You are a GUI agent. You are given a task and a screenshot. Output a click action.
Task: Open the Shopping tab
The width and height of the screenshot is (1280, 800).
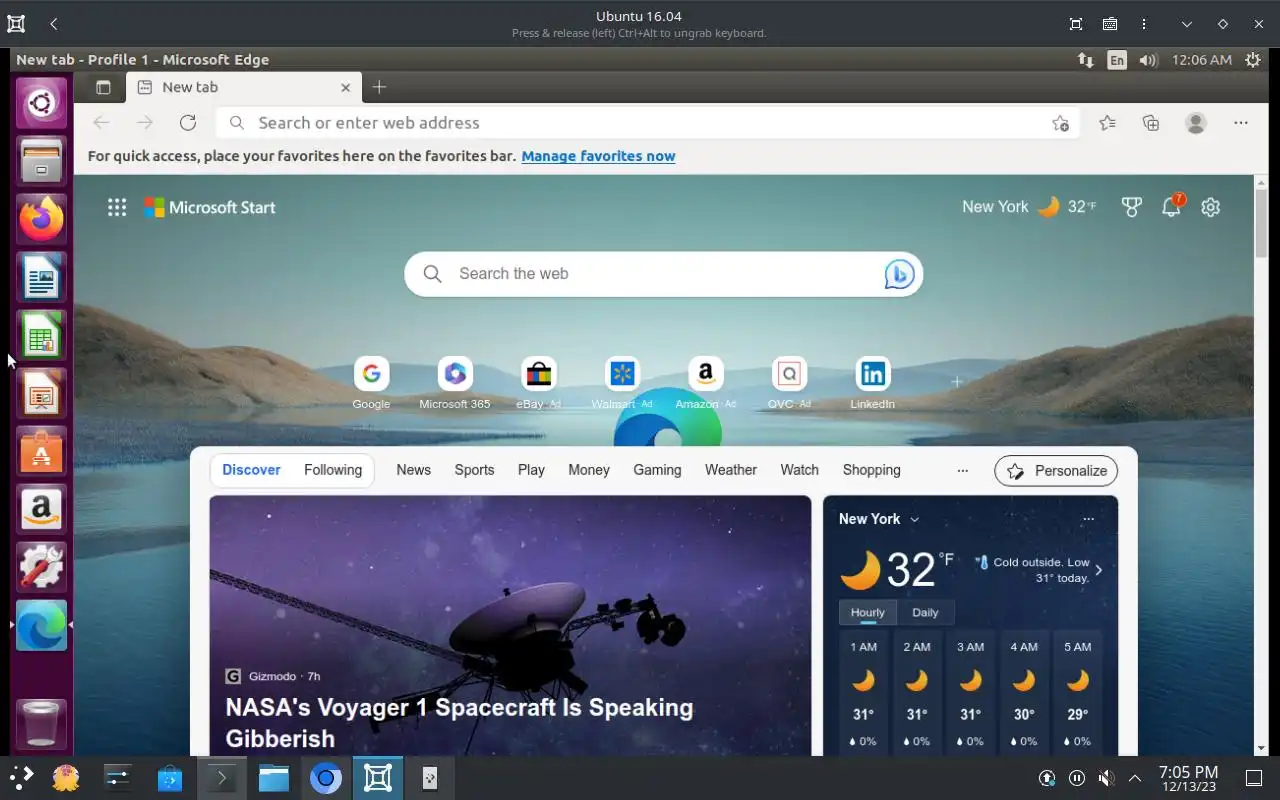[872, 470]
